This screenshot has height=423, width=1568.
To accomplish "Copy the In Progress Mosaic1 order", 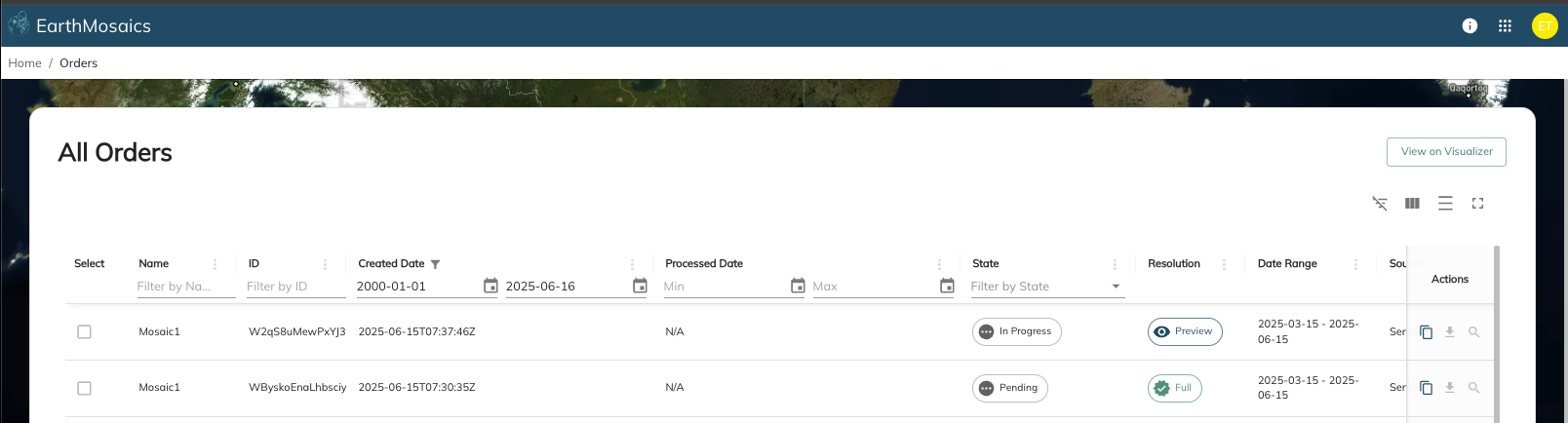I will pos(1426,332).
